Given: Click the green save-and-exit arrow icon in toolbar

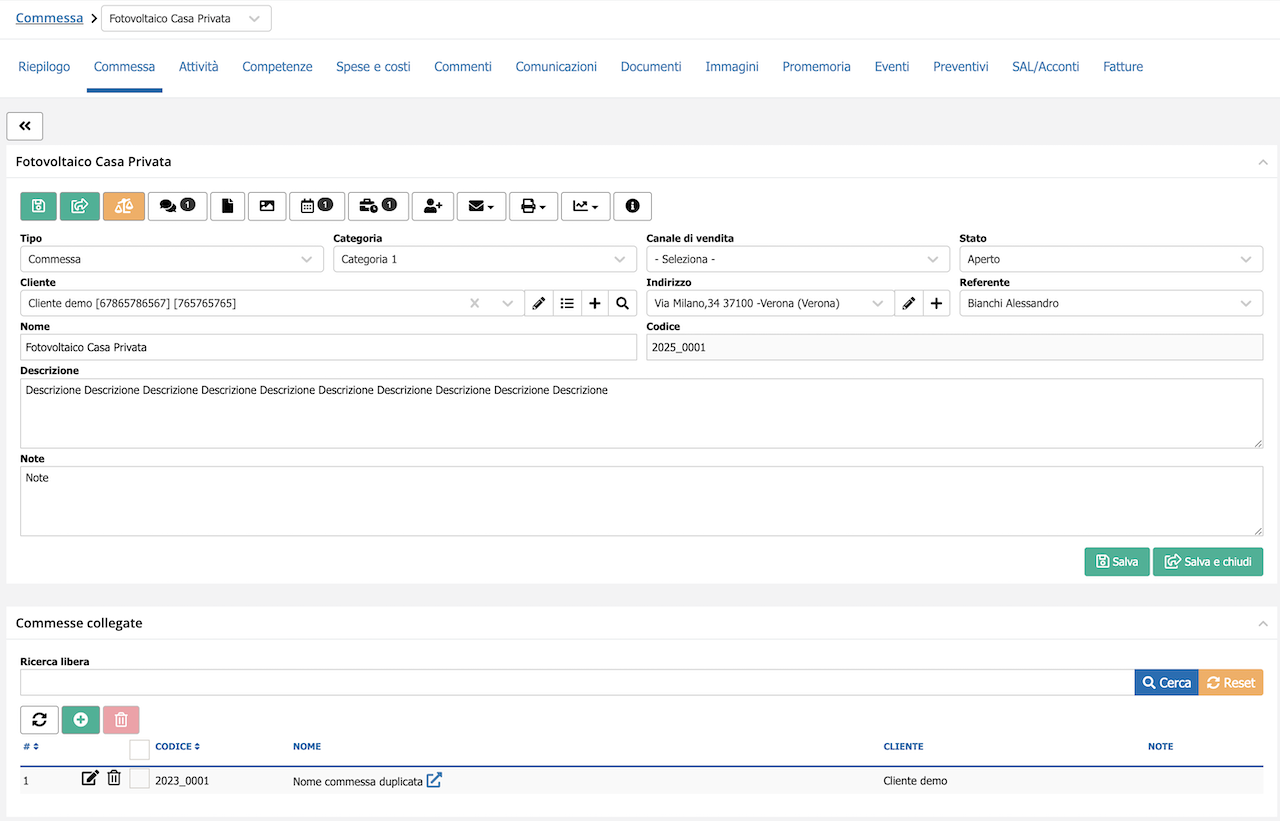Looking at the screenshot, I should point(79,206).
